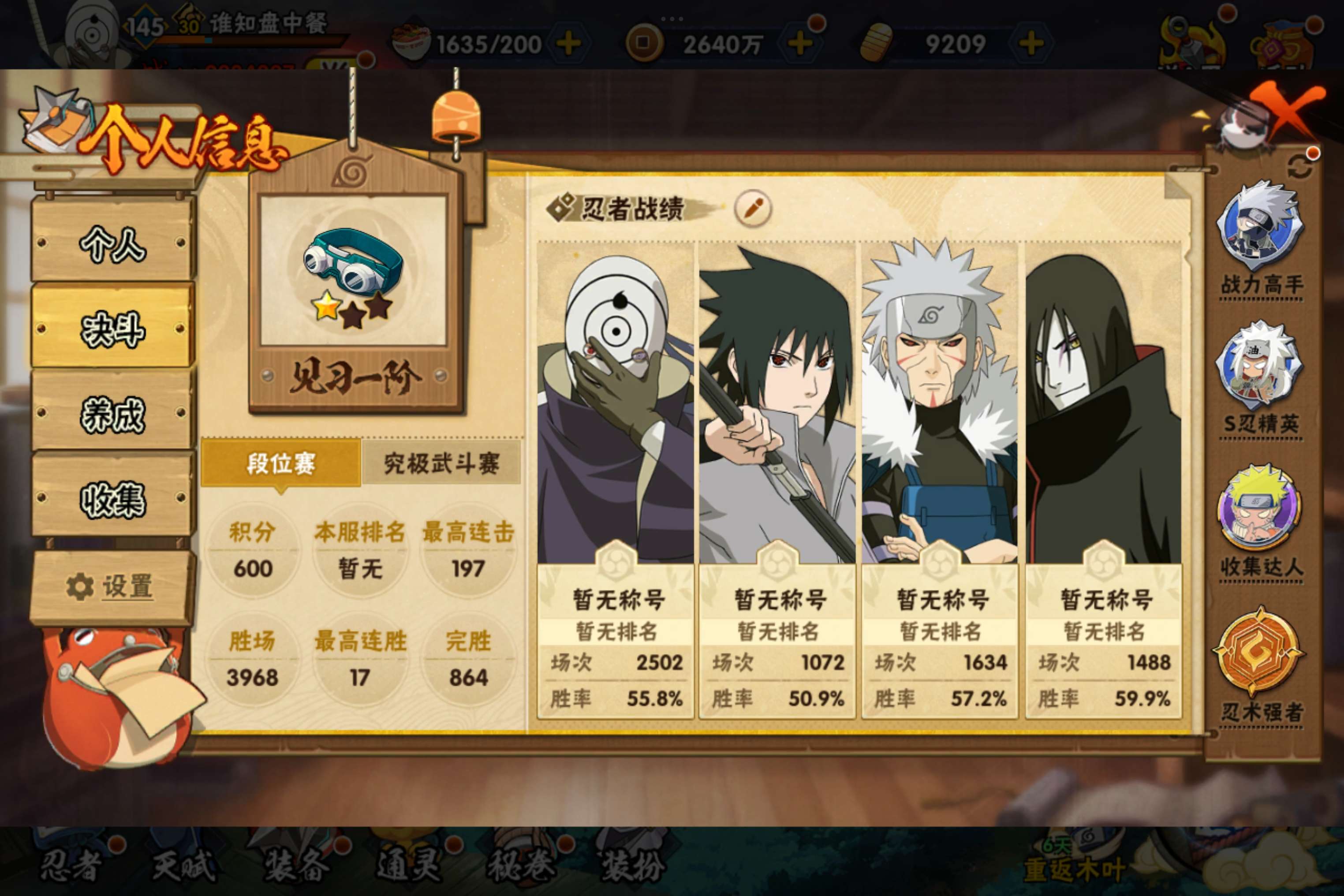Add copper coins with the plus icon
Image resolution: width=1344 pixels, height=896 pixels.
coord(800,43)
